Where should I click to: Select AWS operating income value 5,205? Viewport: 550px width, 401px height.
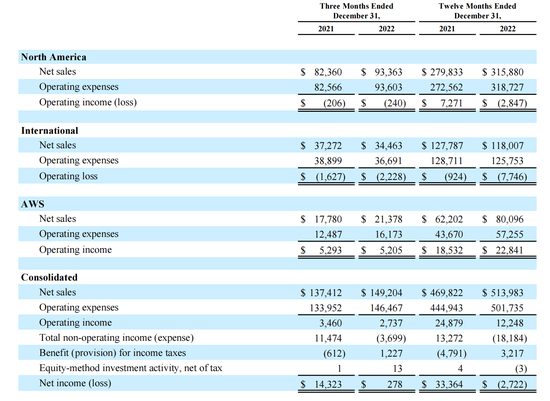(x=391, y=250)
